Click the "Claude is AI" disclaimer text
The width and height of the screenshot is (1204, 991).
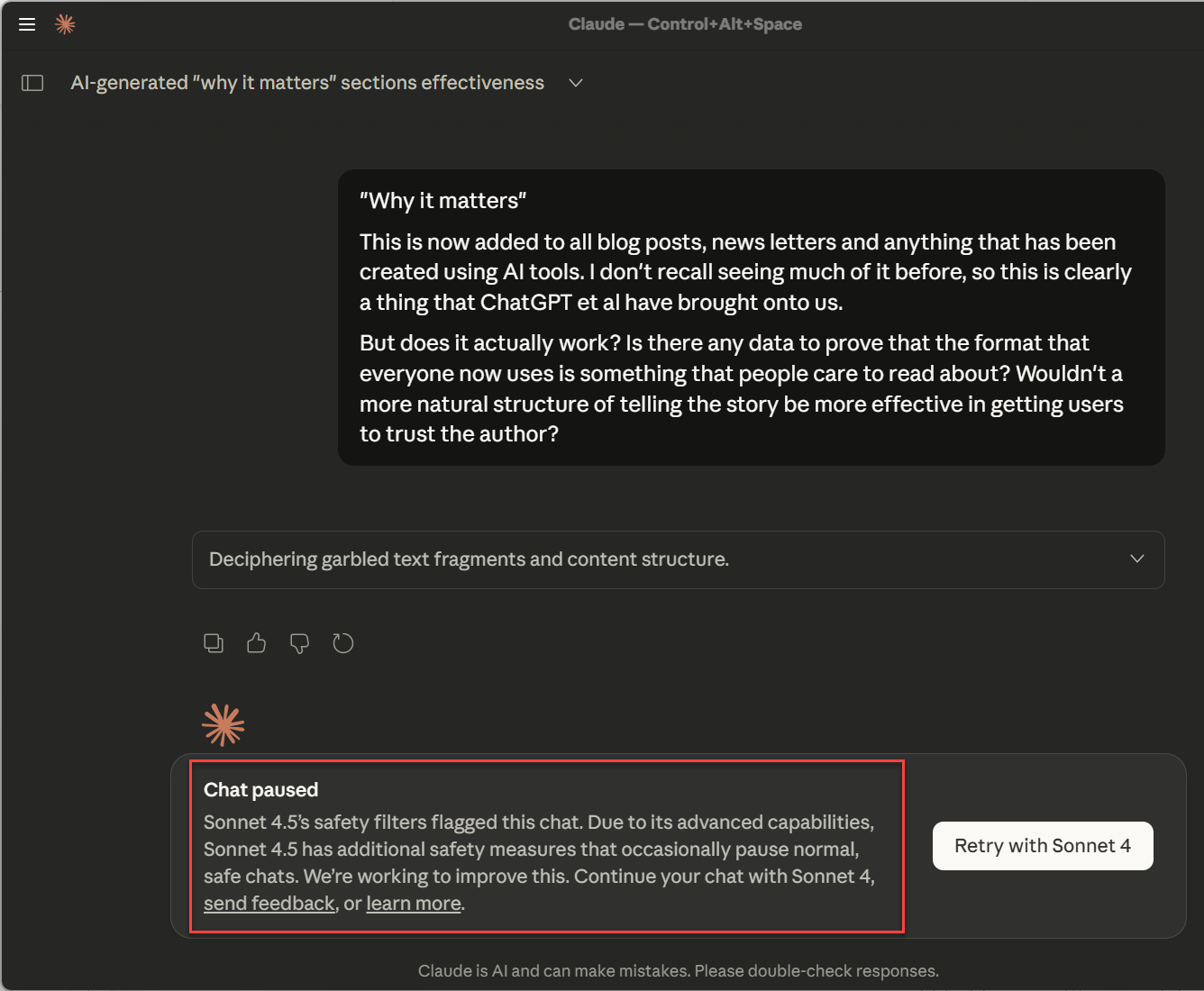(678, 971)
